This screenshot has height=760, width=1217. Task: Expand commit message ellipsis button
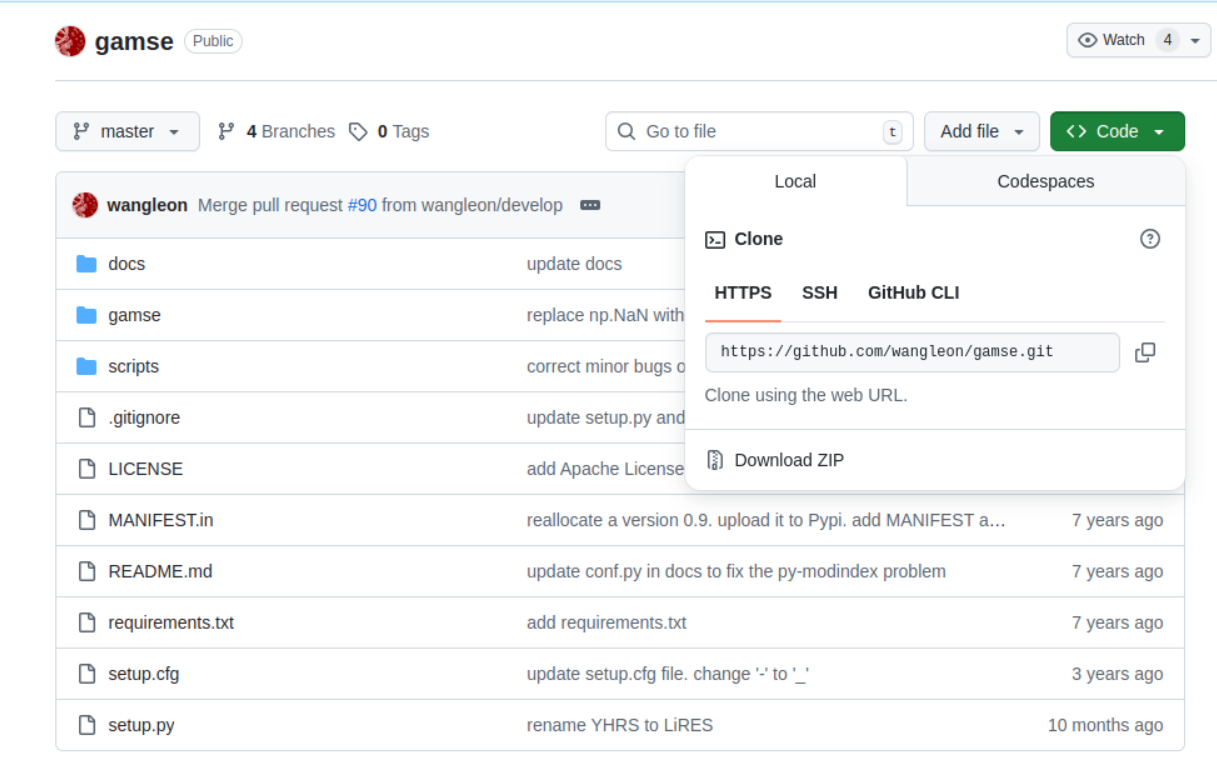(x=590, y=205)
